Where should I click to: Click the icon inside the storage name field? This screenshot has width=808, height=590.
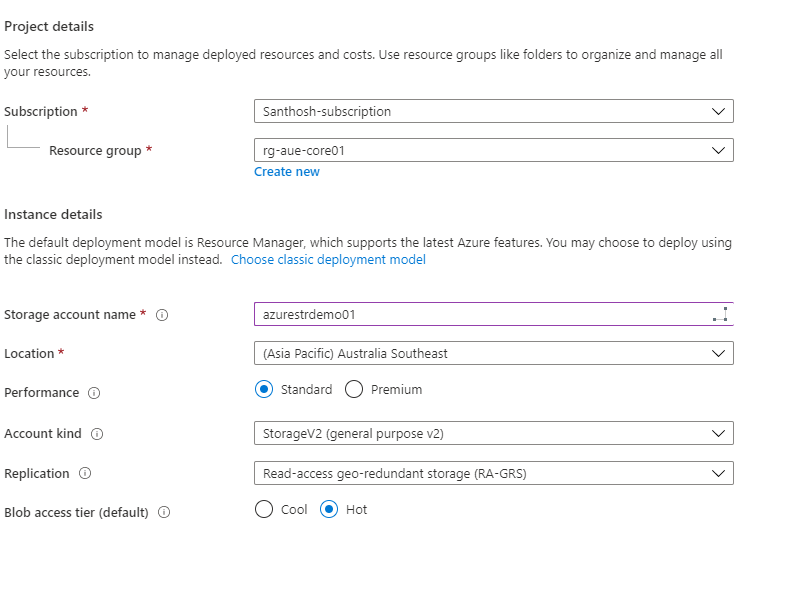tap(721, 313)
